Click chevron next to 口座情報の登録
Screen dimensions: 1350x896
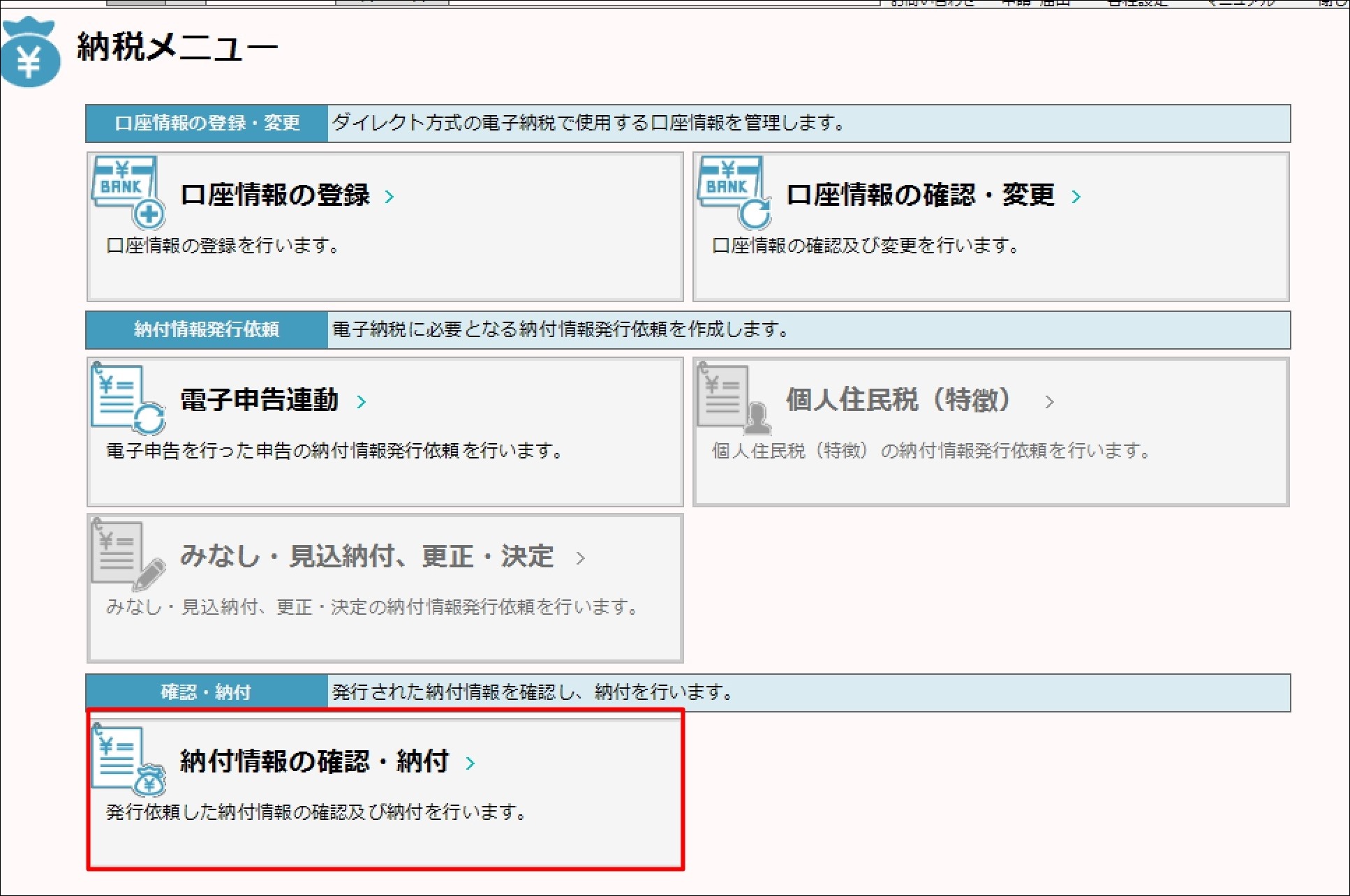point(390,197)
